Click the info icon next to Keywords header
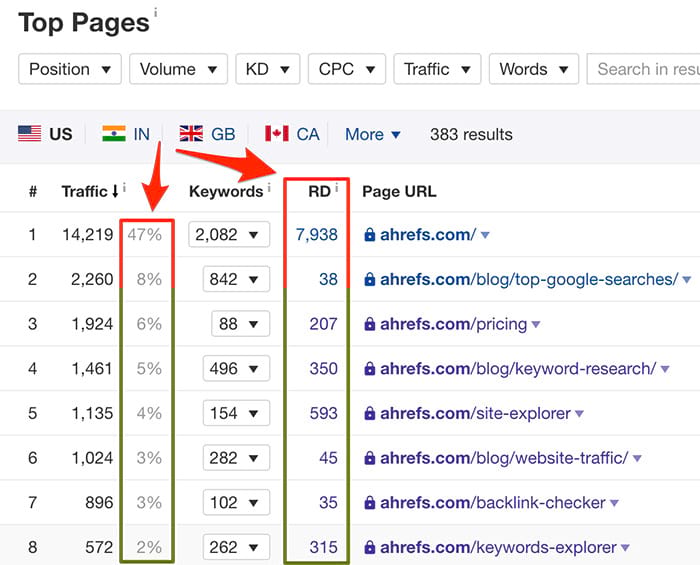700x565 pixels. pyautogui.click(x=270, y=188)
